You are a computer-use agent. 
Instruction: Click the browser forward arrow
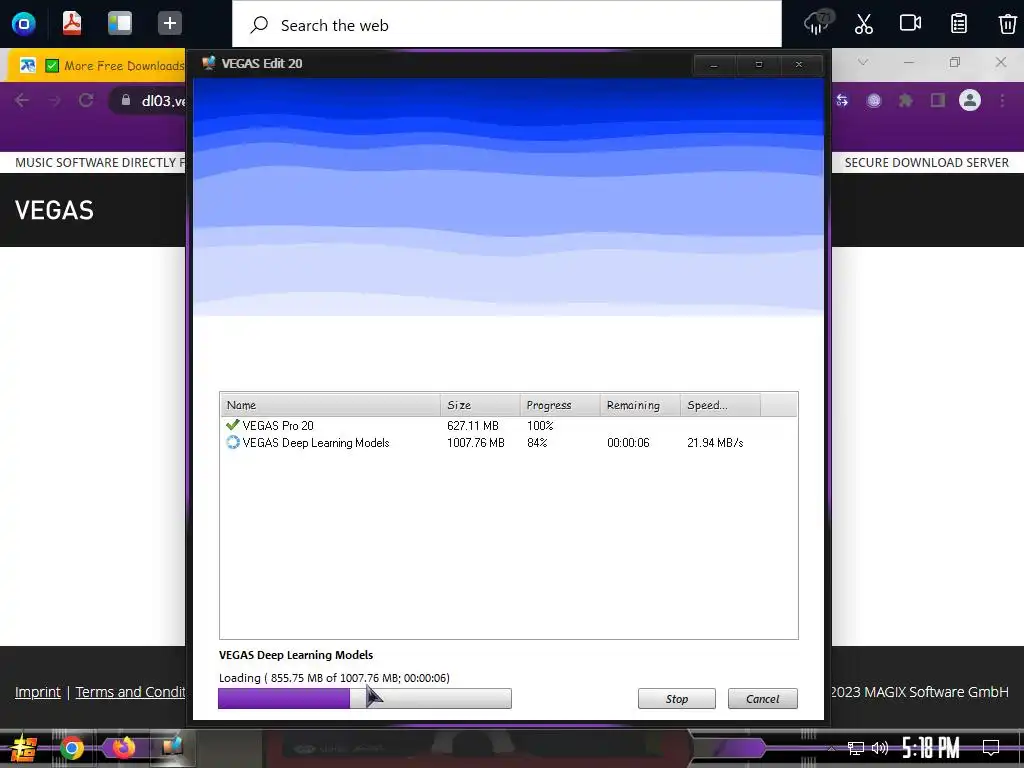pyautogui.click(x=54, y=100)
